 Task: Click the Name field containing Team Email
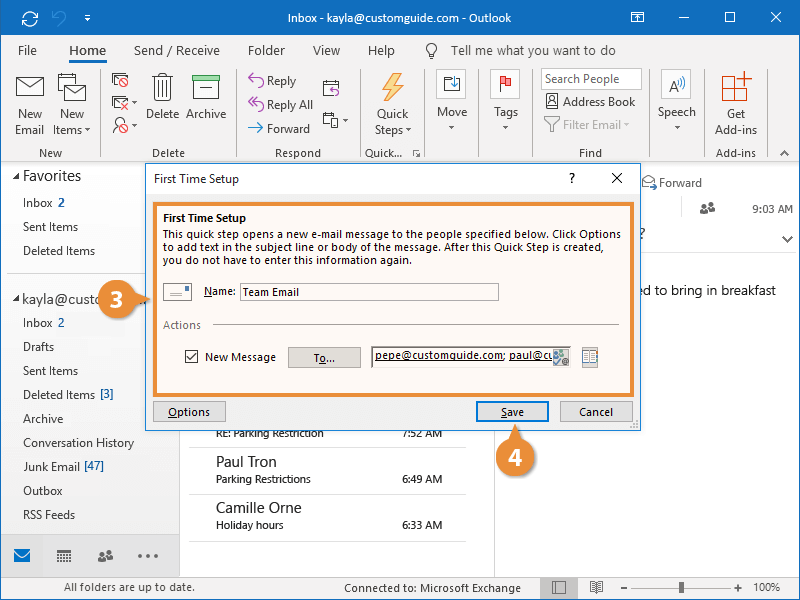368,292
